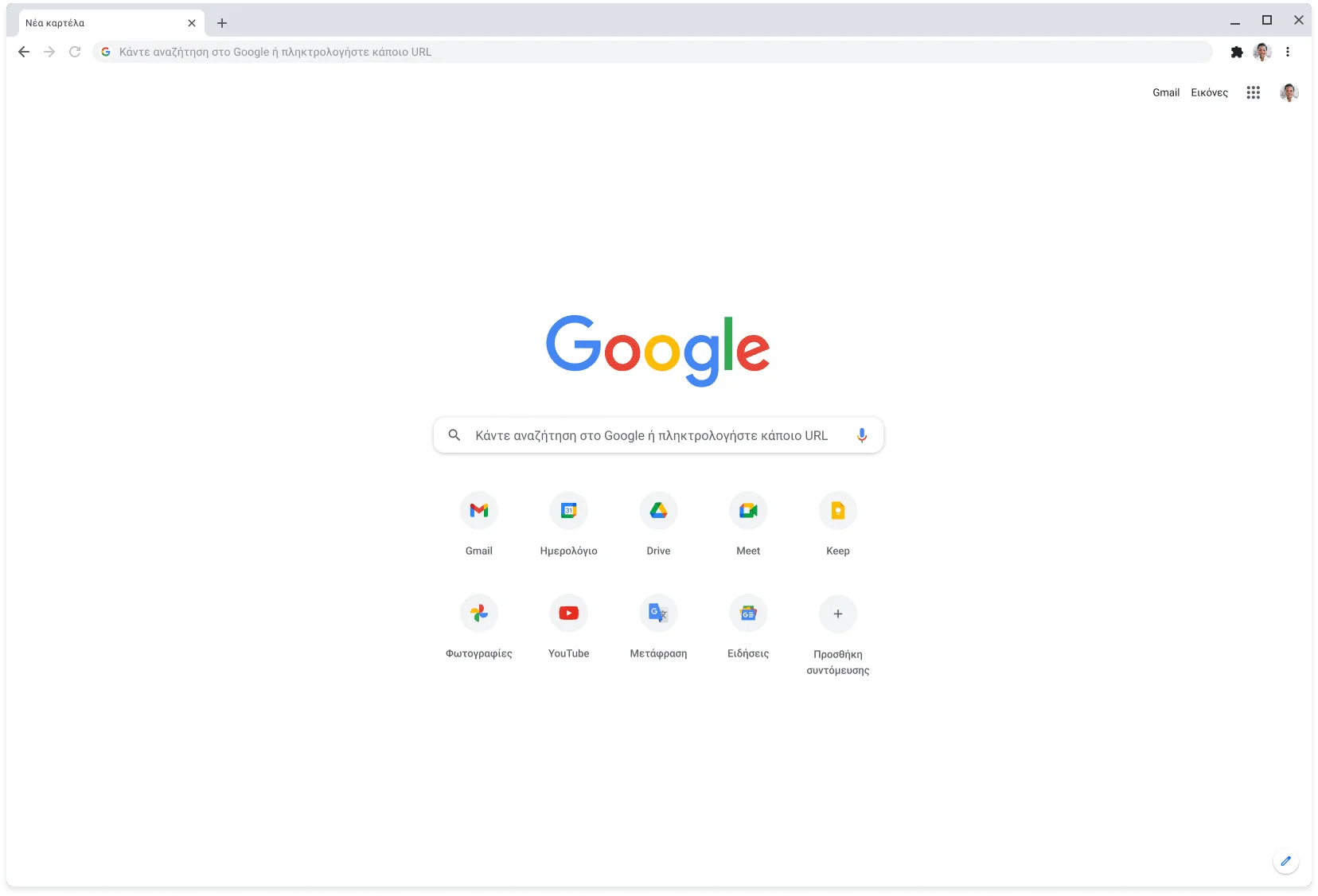The width and height of the screenshot is (1318, 896).
Task: Open the Extensions puzzle icon
Action: pos(1237,52)
